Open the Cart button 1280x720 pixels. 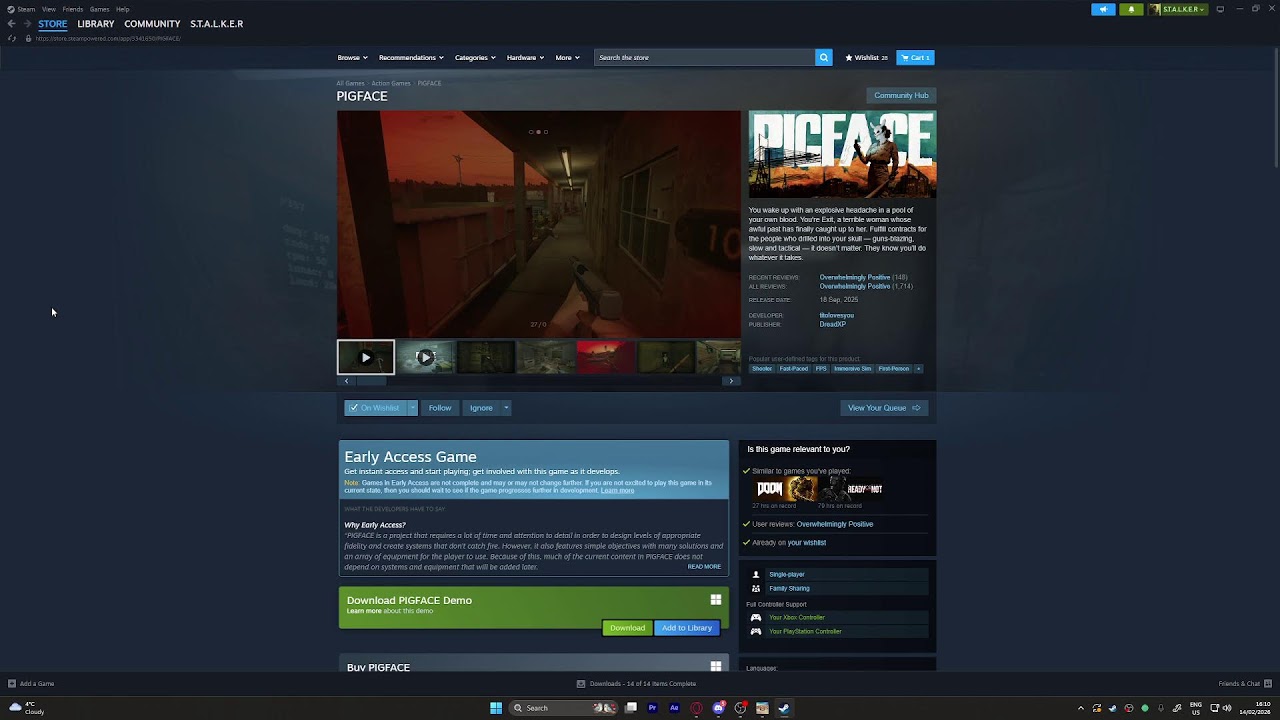(x=915, y=58)
